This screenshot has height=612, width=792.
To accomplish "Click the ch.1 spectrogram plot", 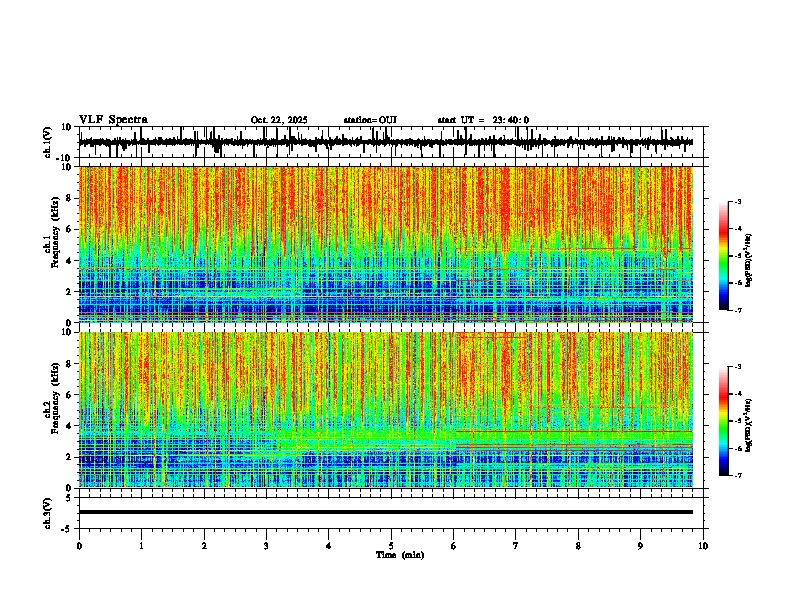I will 386,244.
